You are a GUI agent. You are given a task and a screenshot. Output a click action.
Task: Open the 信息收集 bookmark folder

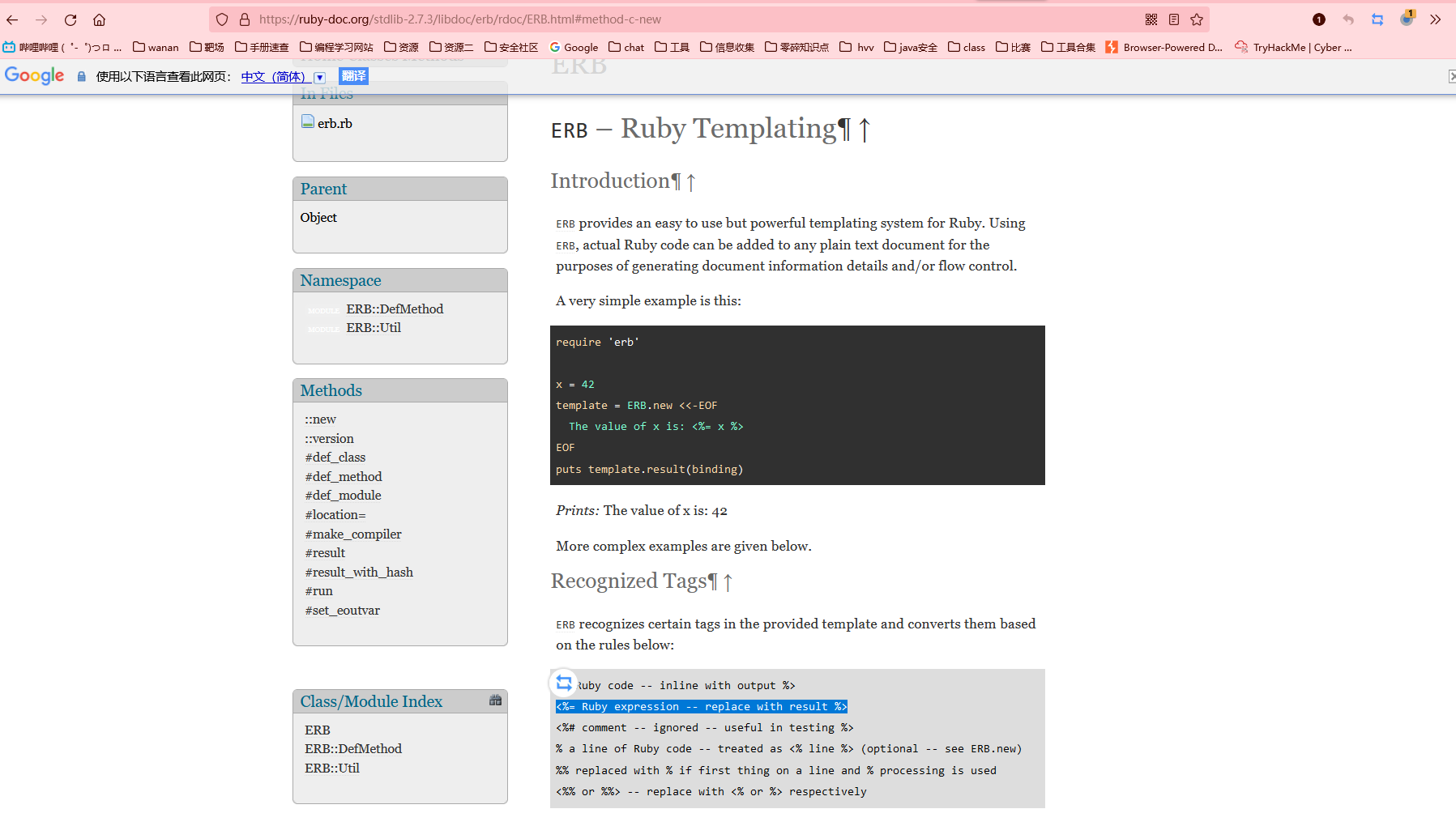727,47
